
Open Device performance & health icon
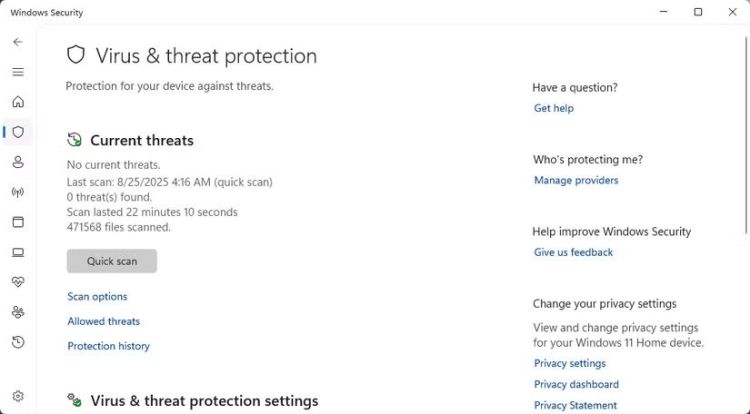click(x=18, y=282)
